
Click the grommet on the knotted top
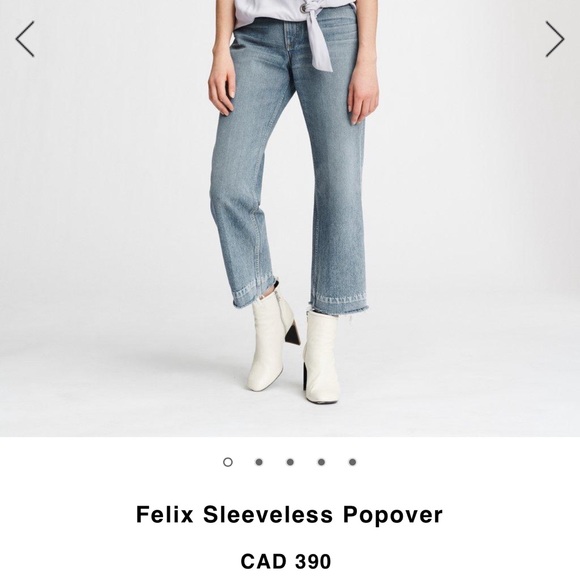tap(304, 8)
